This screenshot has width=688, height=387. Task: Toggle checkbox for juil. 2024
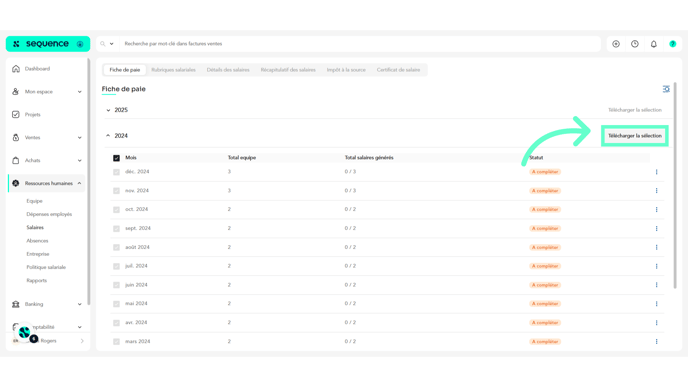116,266
